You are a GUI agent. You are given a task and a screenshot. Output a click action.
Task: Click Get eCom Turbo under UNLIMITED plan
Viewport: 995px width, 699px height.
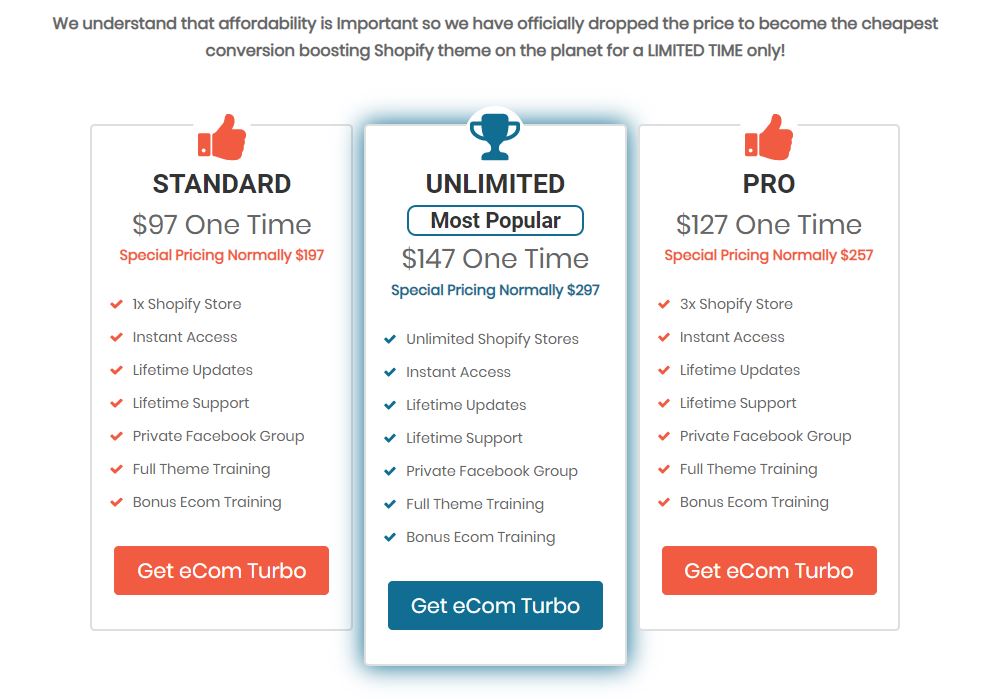pos(495,605)
